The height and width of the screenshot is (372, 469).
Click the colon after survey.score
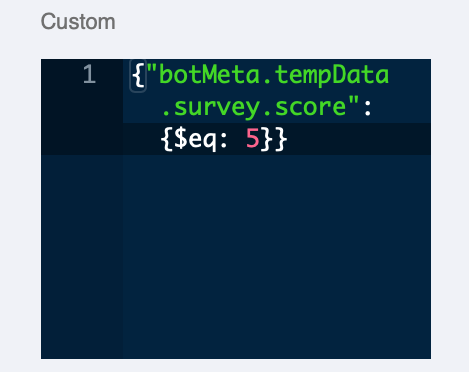coord(367,108)
